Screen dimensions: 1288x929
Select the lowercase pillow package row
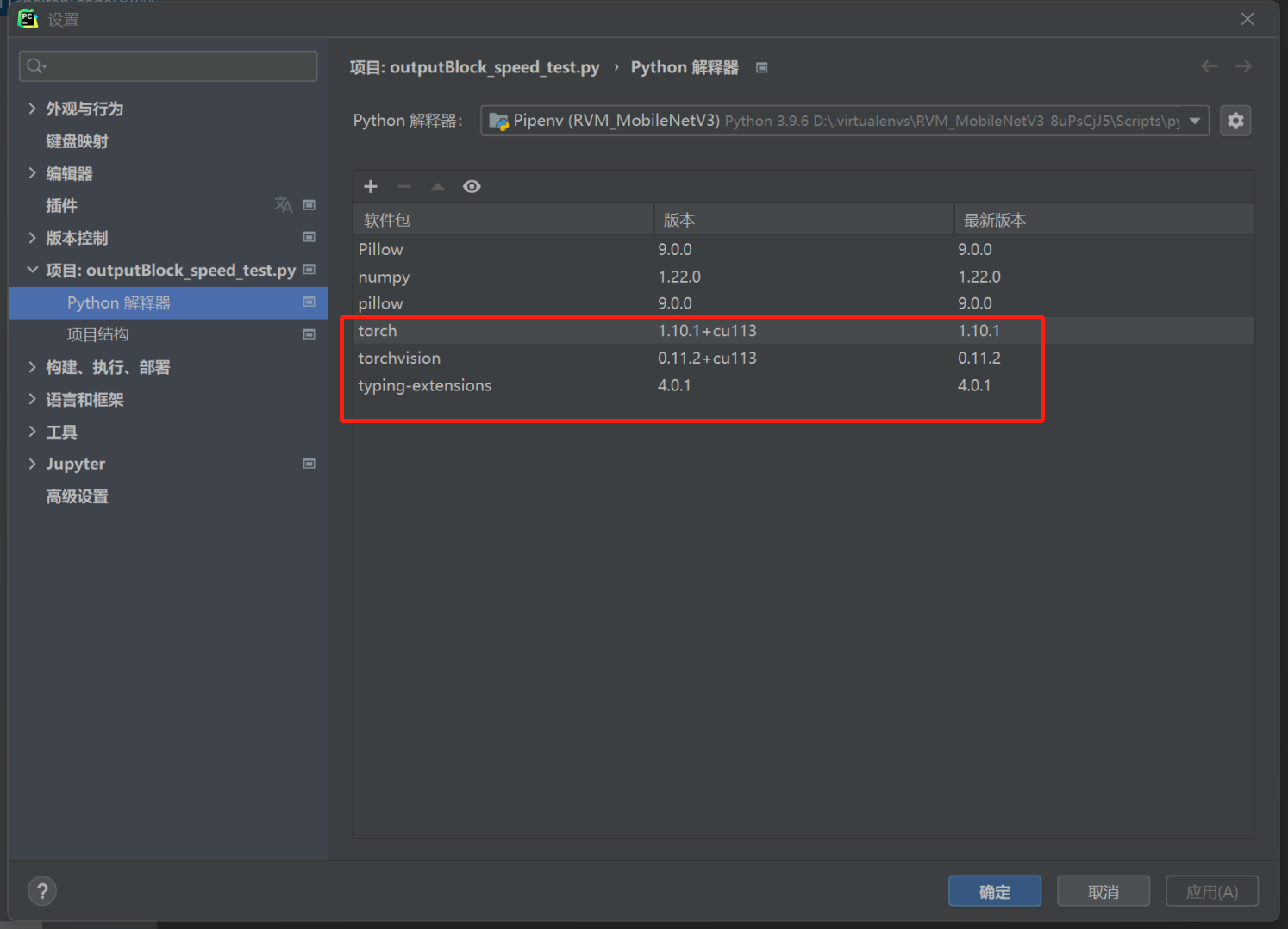point(803,303)
